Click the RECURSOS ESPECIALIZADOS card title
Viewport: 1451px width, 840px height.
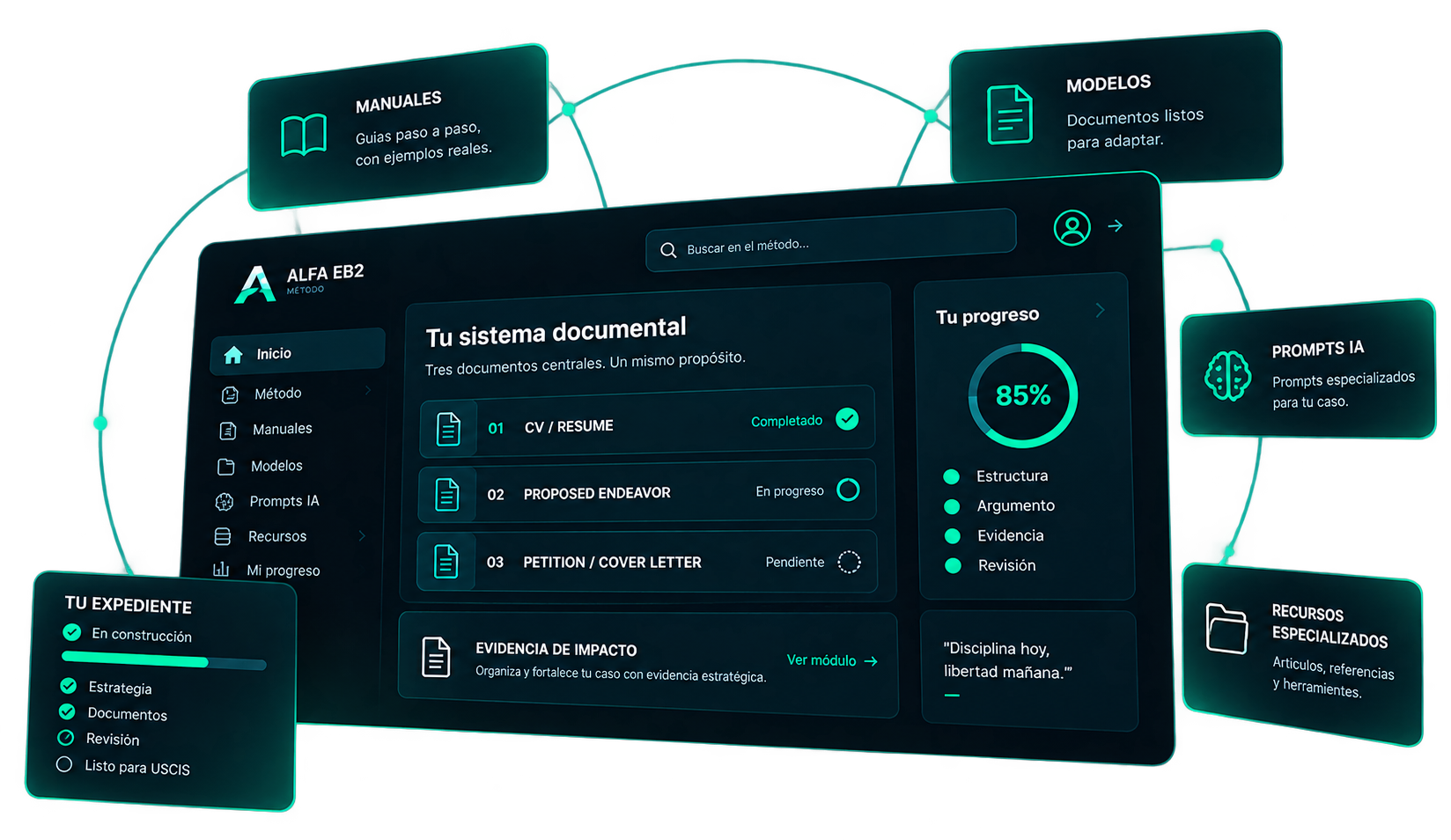pyautogui.click(x=1329, y=626)
